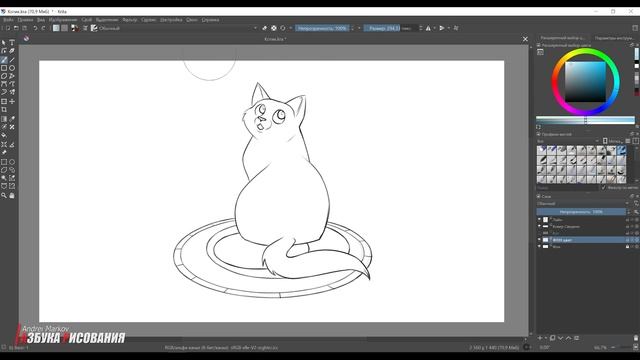Open brush preset tag 'Все' dropdown
This screenshot has height=360, width=640.
568,141
